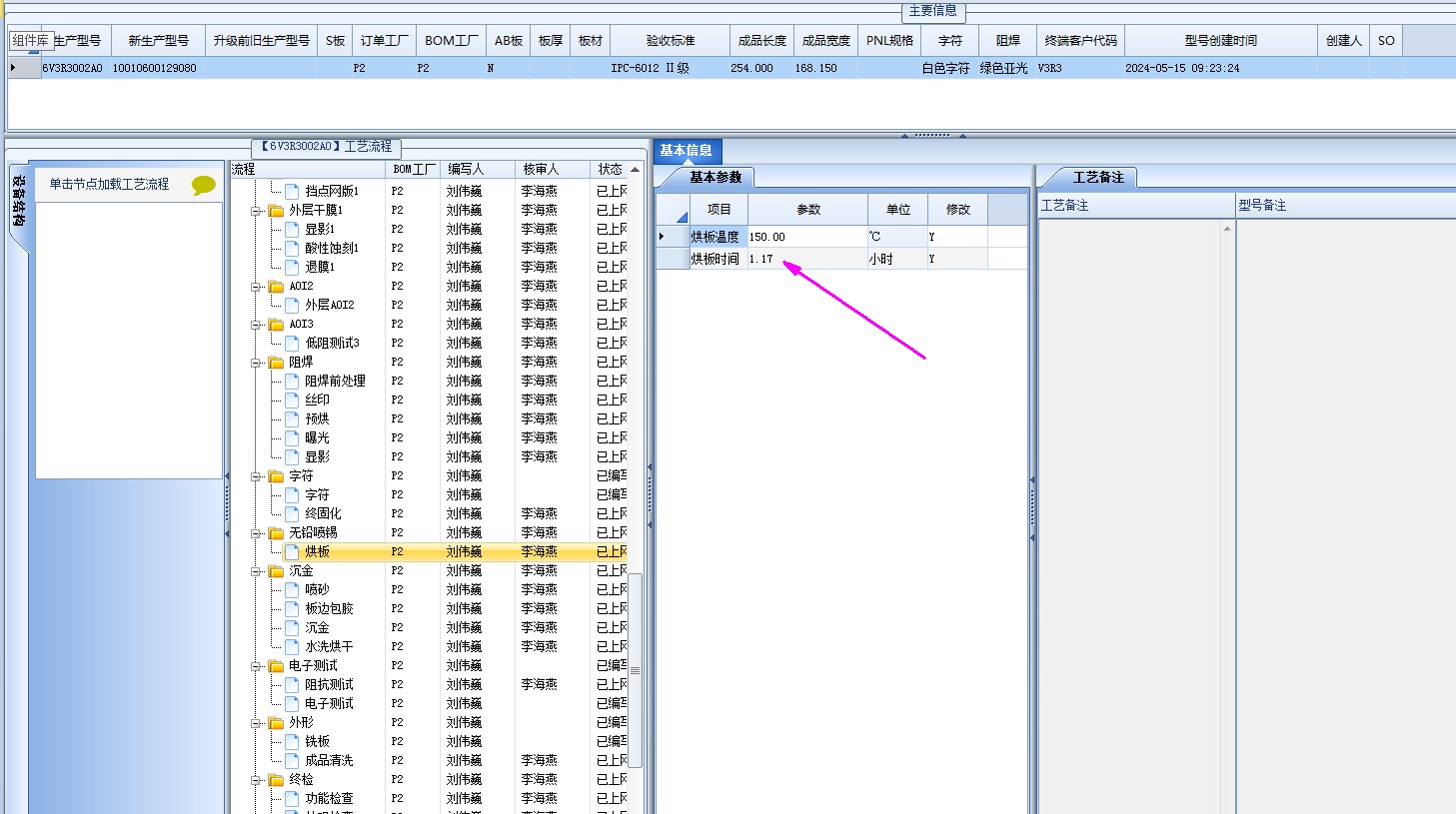Click the document icon beside 丝印

pos(292,400)
